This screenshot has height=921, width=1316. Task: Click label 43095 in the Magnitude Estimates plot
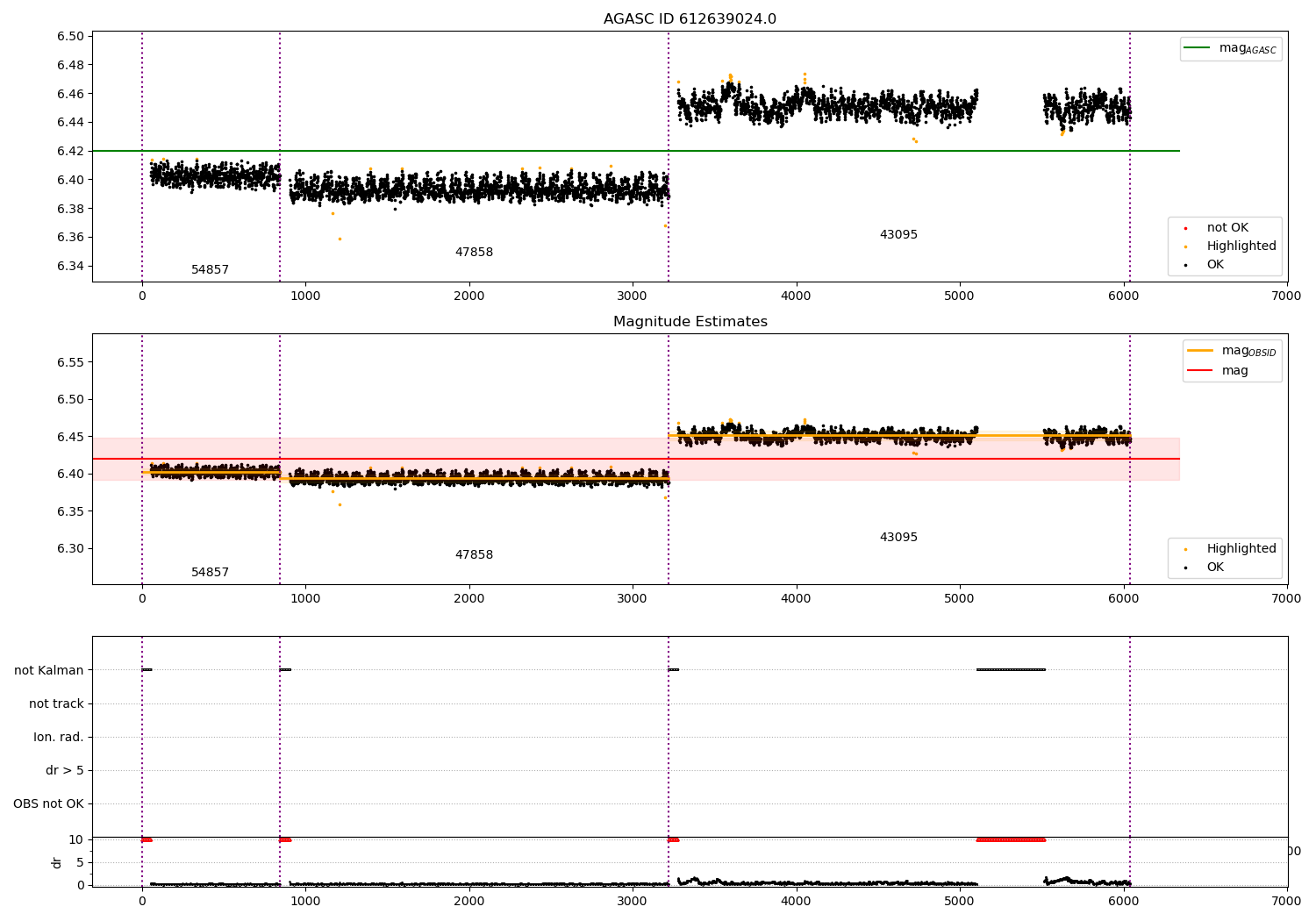pyautogui.click(x=898, y=538)
